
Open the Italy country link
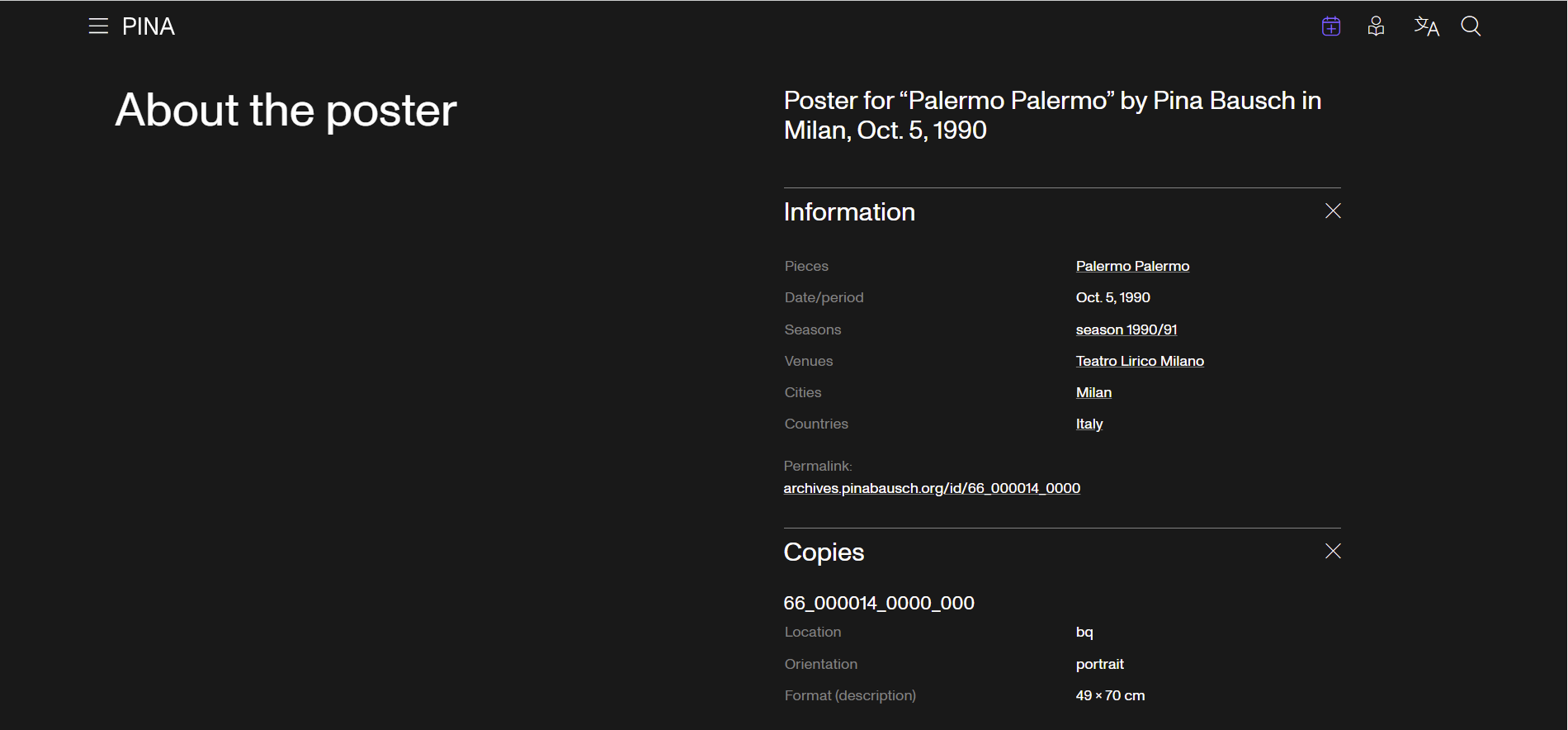click(x=1089, y=424)
